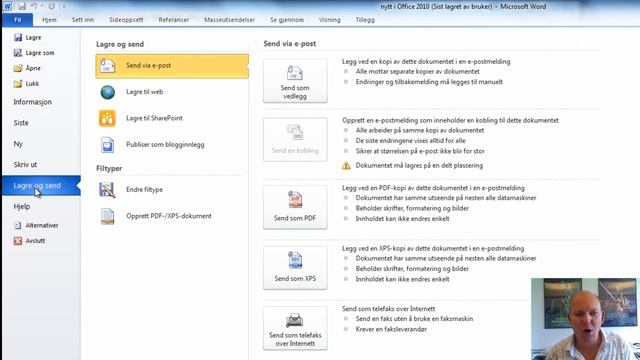Click the Åpne folder icon

click(x=18, y=68)
